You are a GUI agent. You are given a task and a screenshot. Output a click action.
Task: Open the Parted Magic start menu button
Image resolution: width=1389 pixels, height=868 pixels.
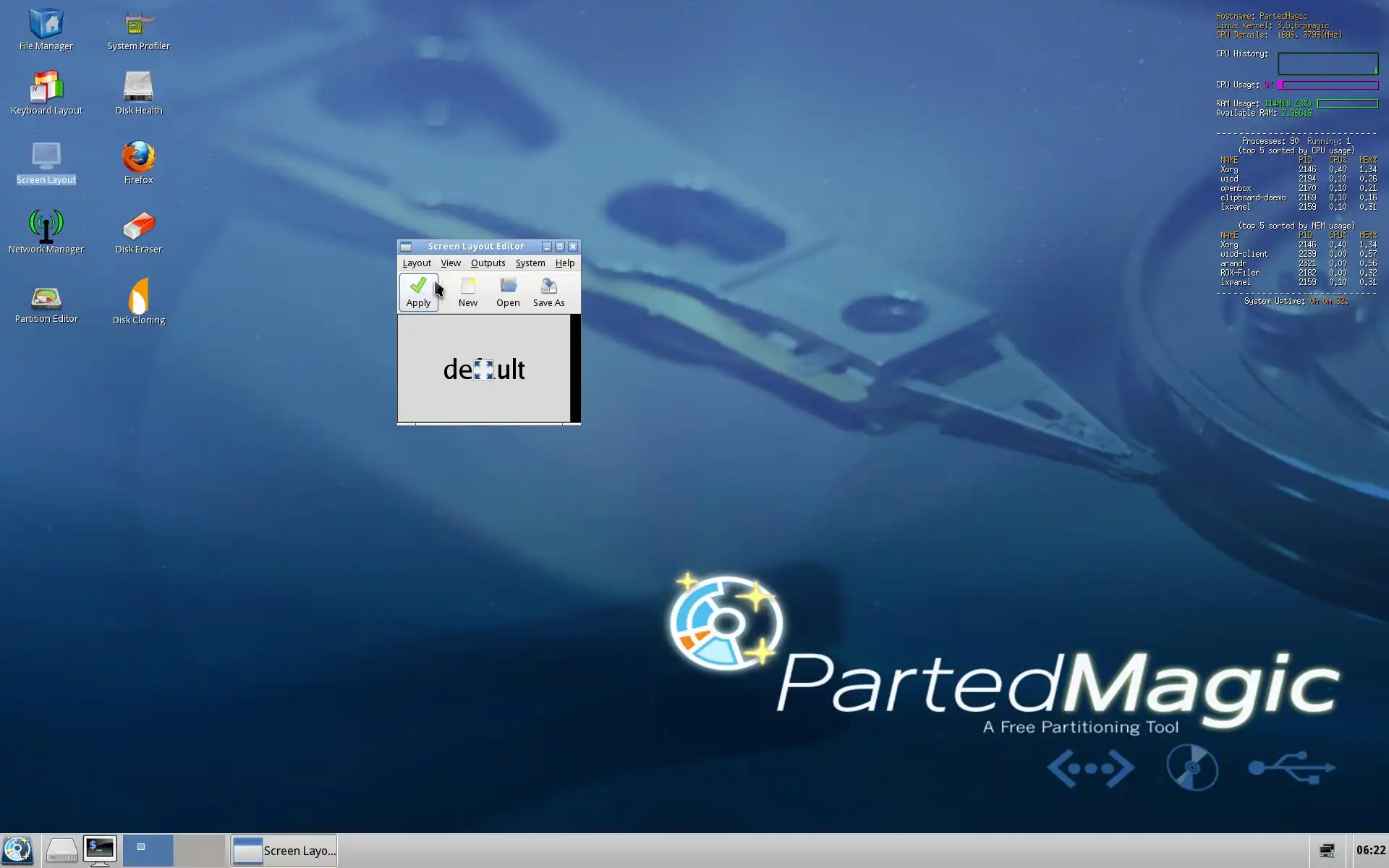point(17,851)
